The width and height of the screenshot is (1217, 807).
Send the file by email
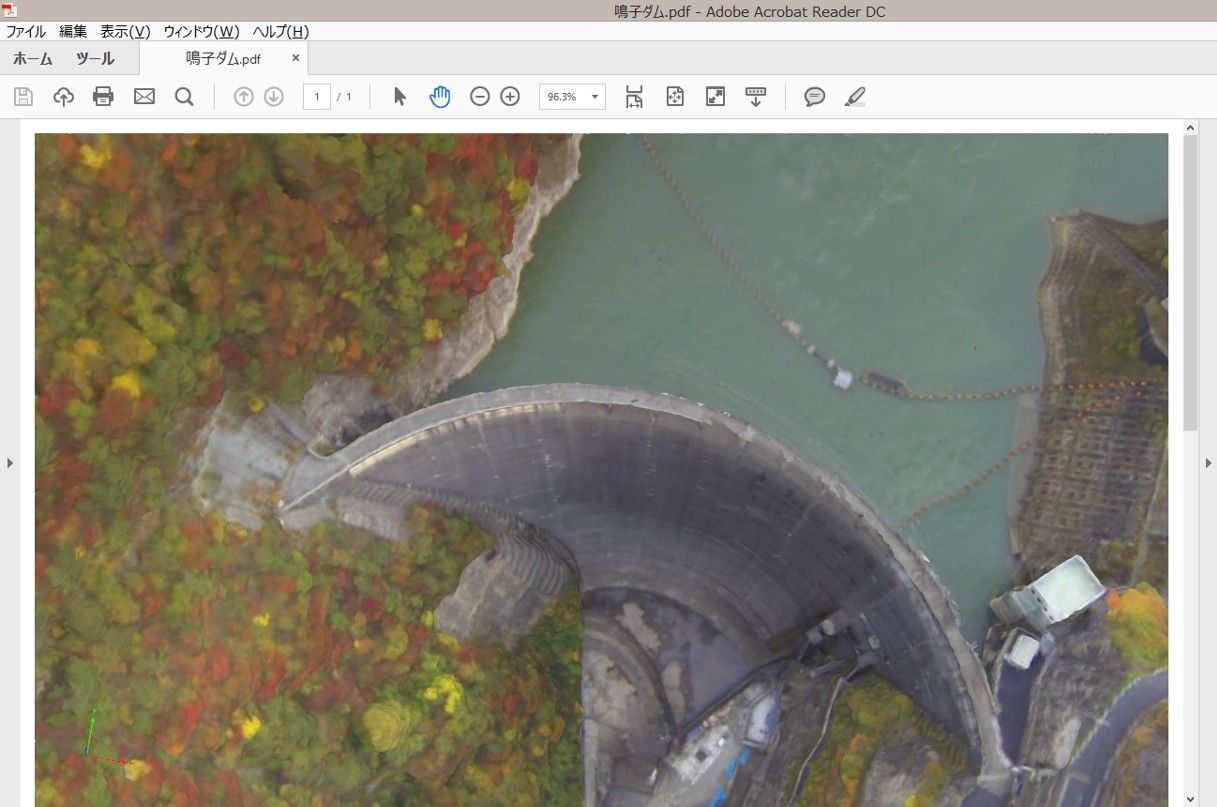(x=144, y=97)
